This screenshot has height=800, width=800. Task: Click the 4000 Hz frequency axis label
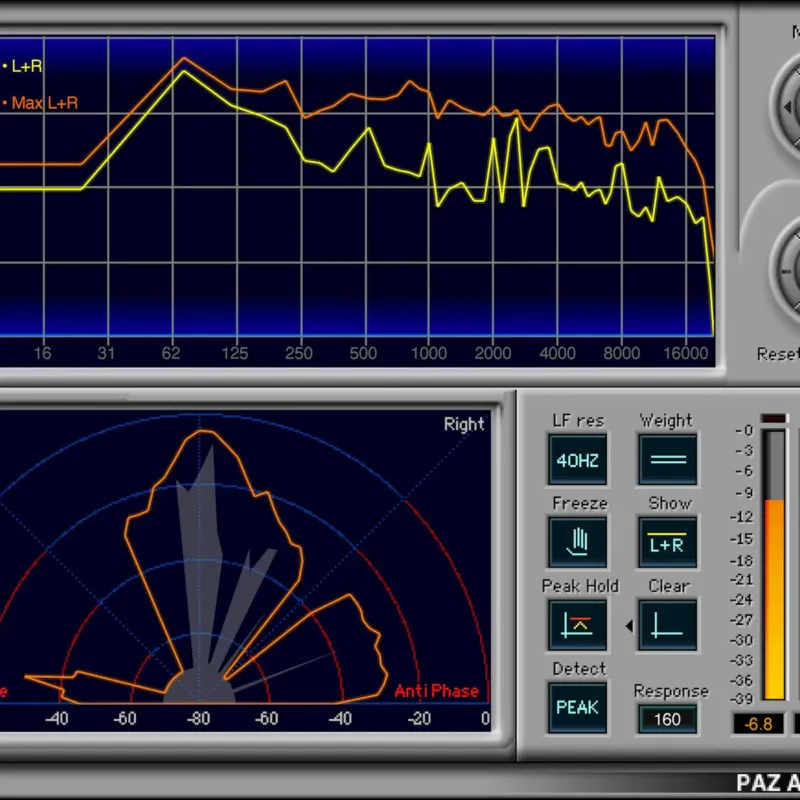(557, 353)
